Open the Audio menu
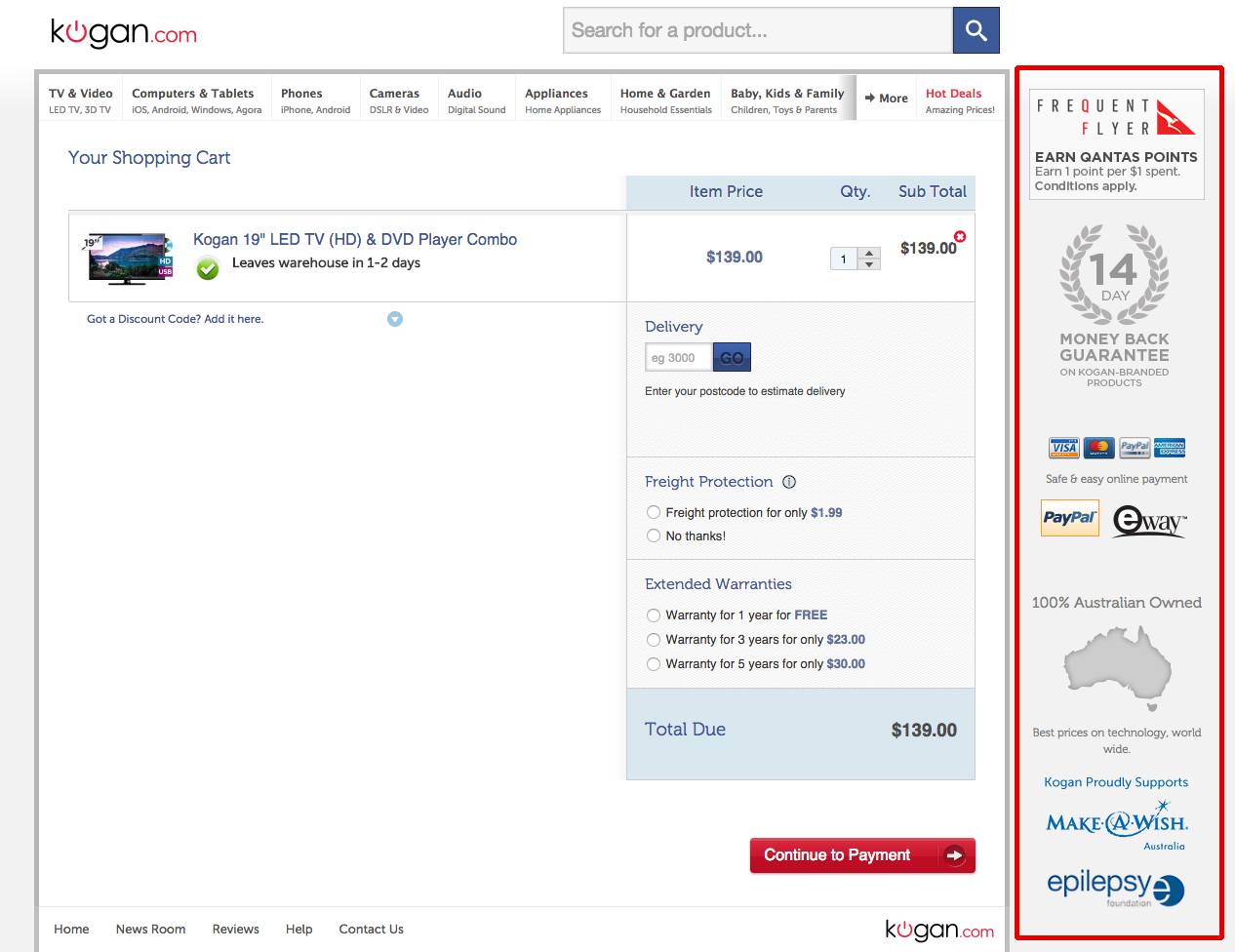This screenshot has width=1235, height=952. point(476,99)
